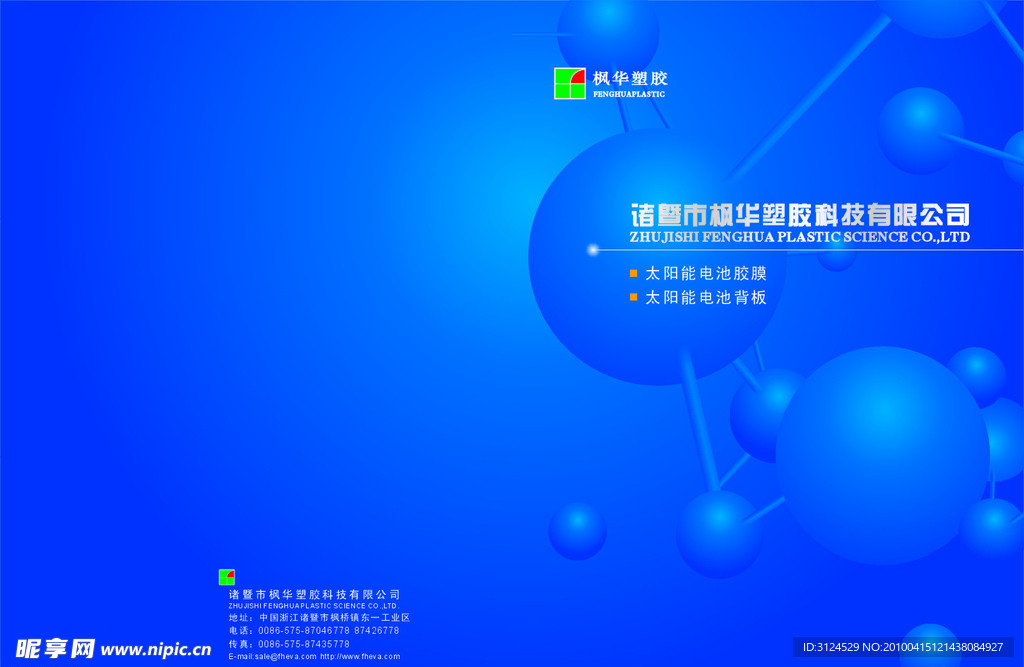This screenshot has height=667, width=1024.
Task: Select the 太阳能电池胶膜 product line
Action: (x=706, y=272)
